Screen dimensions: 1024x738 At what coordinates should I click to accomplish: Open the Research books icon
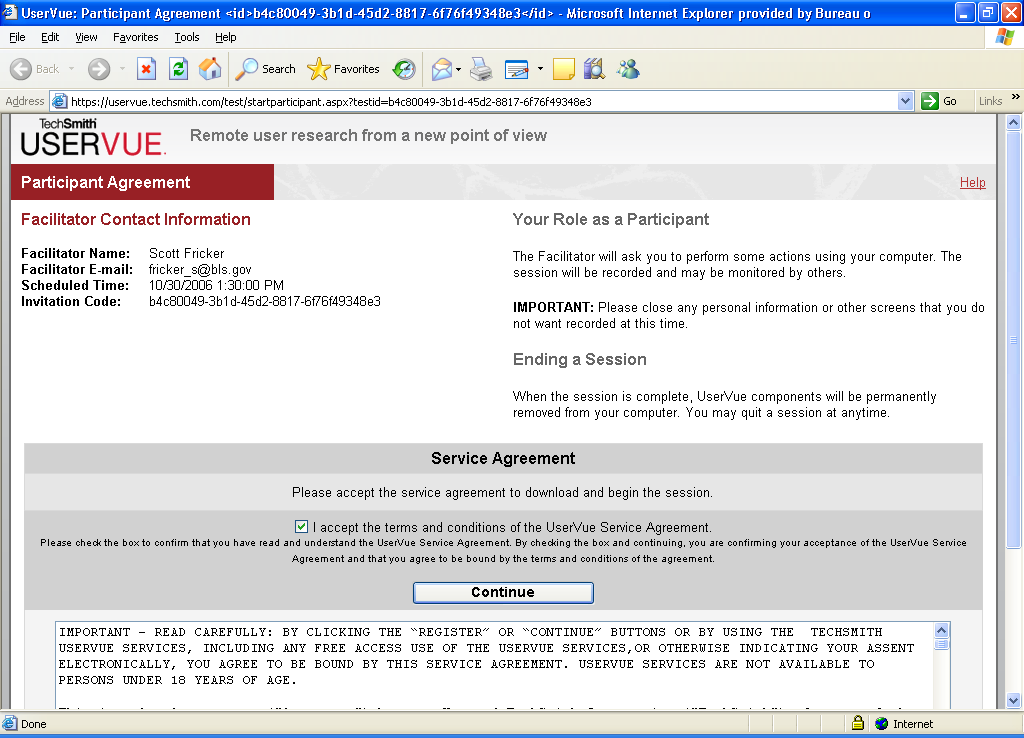(x=594, y=69)
